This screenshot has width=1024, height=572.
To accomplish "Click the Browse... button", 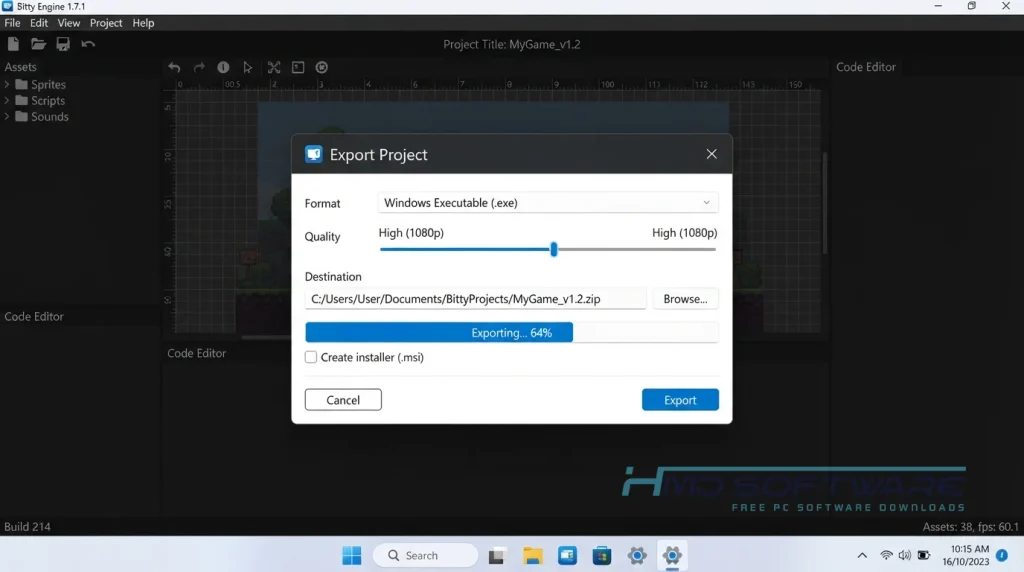I will (685, 298).
